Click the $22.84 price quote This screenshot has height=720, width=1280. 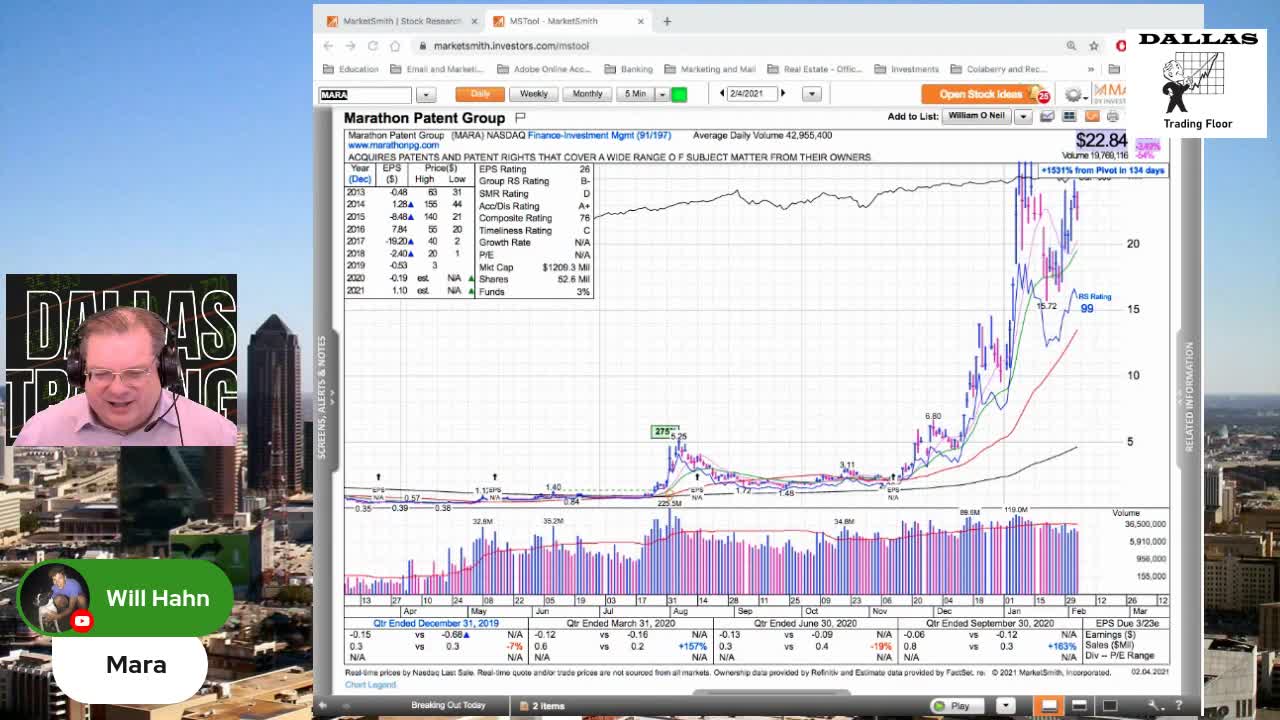point(1101,141)
